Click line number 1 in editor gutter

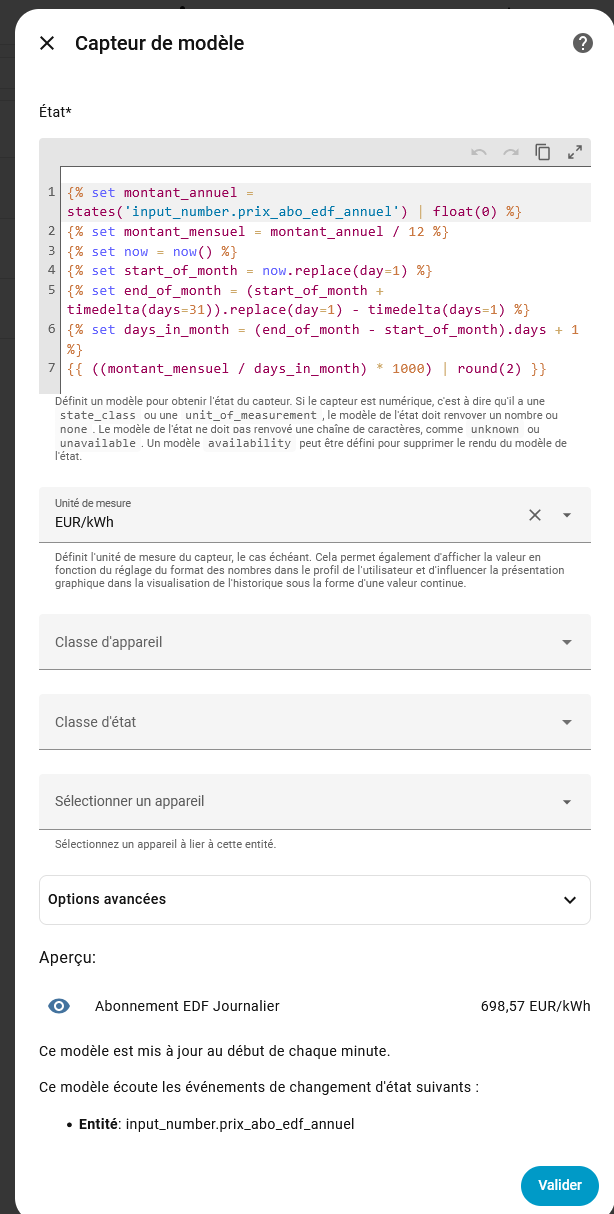pos(50,191)
